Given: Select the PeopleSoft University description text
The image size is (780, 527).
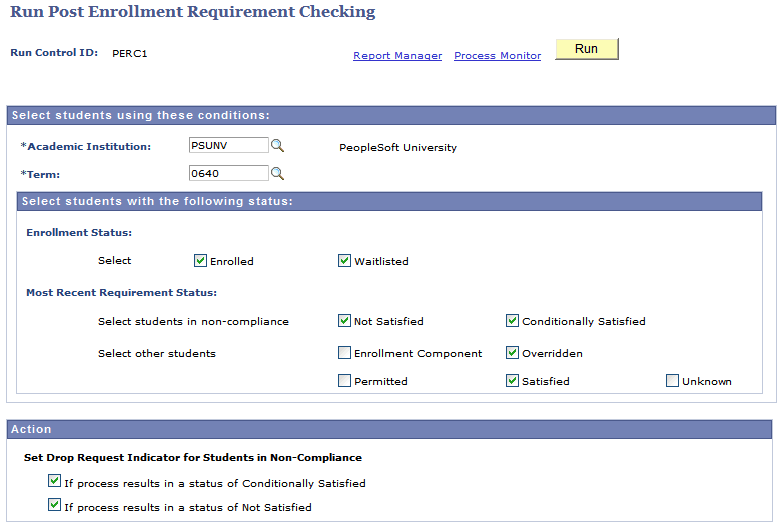Looking at the screenshot, I should coord(398,148).
